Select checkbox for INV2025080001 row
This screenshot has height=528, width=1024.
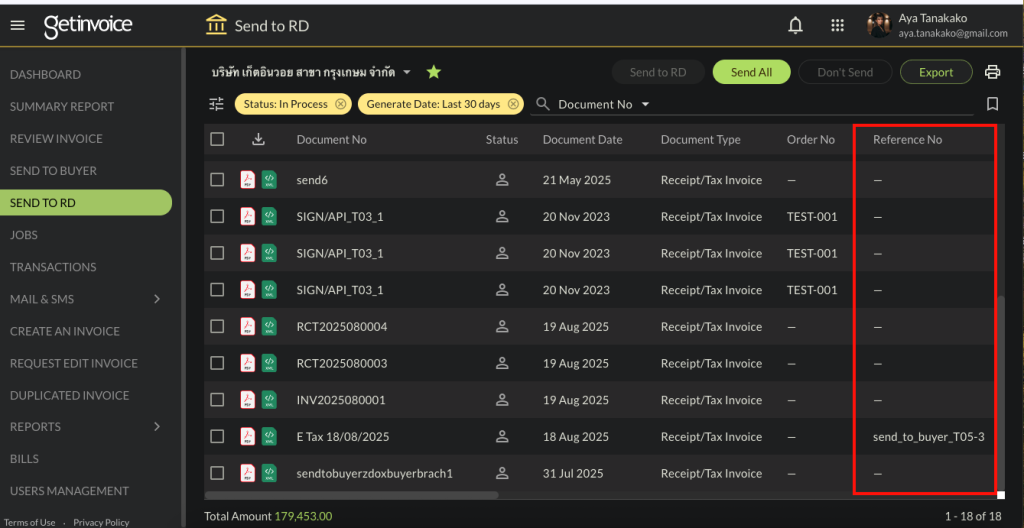(217, 400)
